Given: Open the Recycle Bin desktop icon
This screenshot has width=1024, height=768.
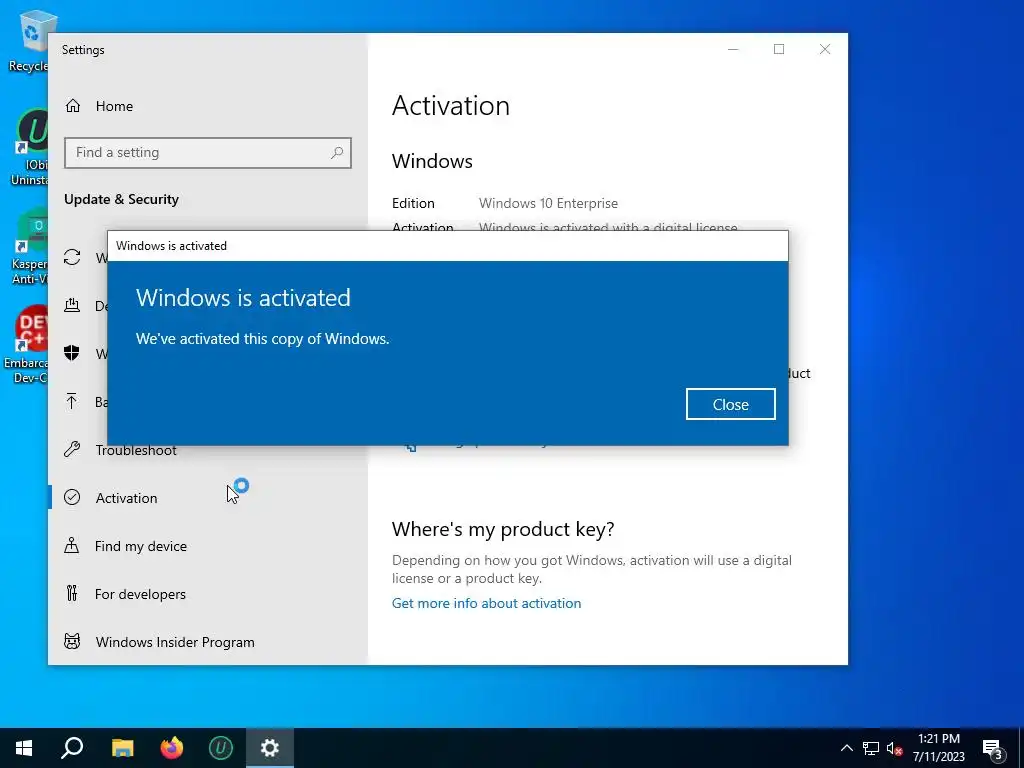Looking at the screenshot, I should [x=29, y=40].
